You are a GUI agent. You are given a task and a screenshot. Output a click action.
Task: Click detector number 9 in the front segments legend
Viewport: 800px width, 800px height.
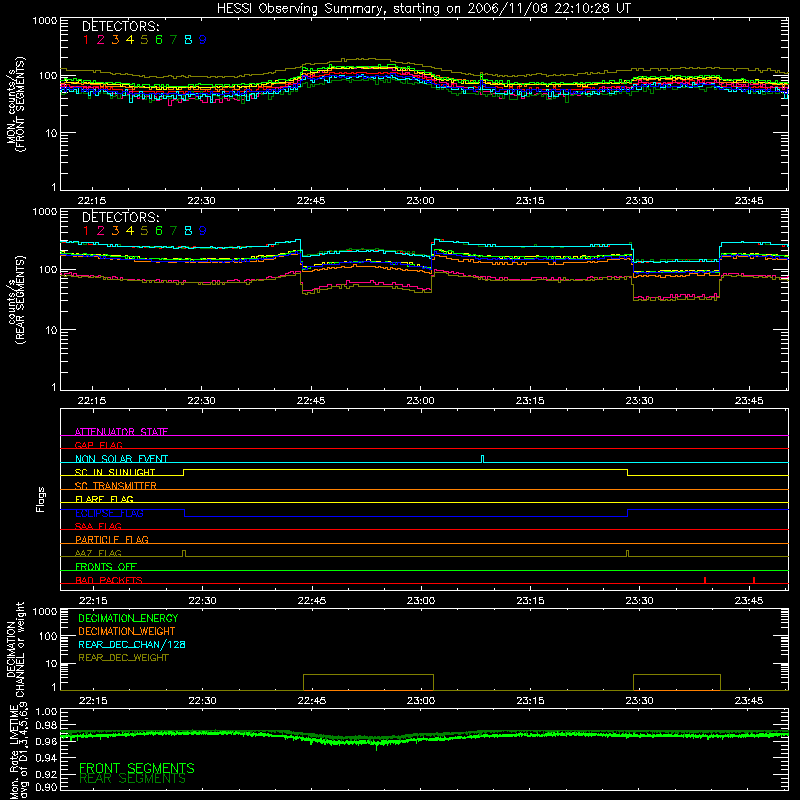(203, 40)
